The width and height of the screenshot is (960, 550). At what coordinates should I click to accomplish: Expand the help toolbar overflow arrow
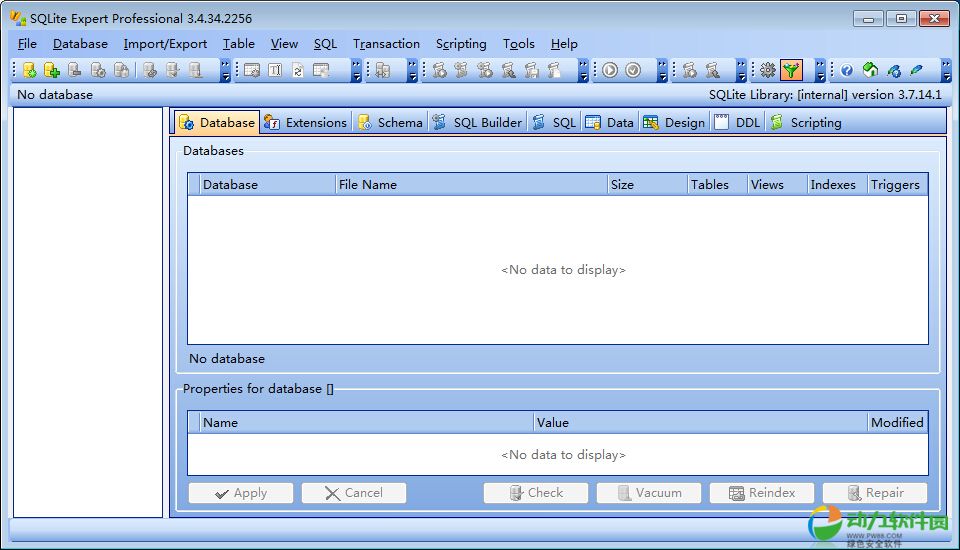tap(945, 71)
